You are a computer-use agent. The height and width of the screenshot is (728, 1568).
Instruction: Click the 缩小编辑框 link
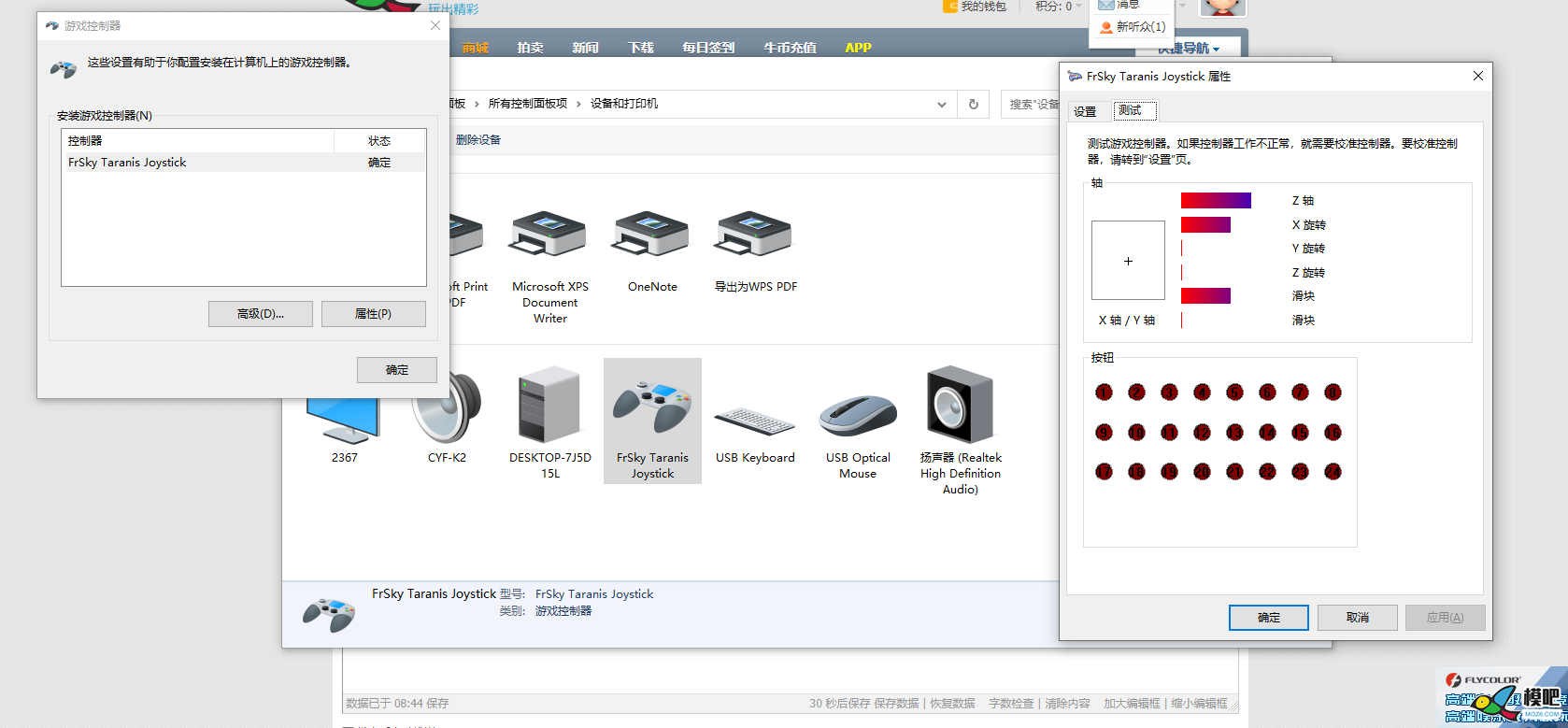pos(1199,704)
